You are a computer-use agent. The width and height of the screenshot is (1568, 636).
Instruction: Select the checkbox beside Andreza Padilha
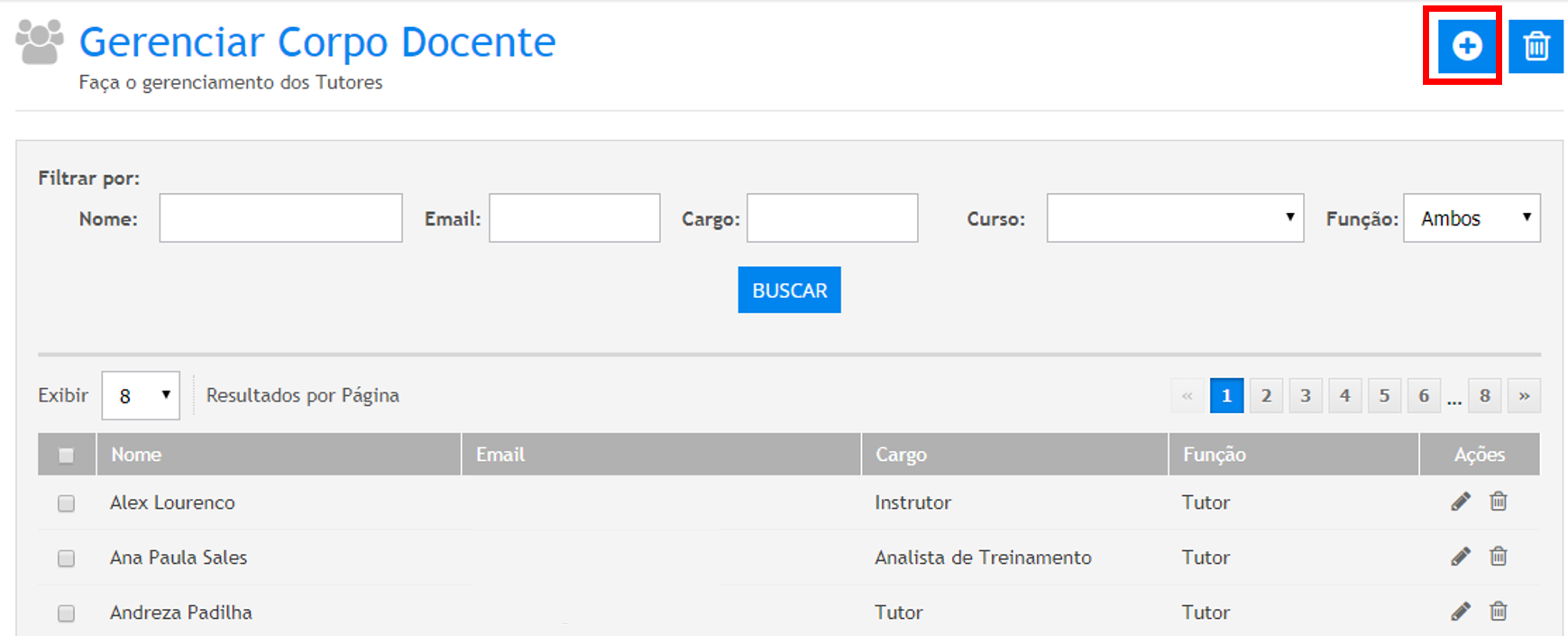point(66,613)
